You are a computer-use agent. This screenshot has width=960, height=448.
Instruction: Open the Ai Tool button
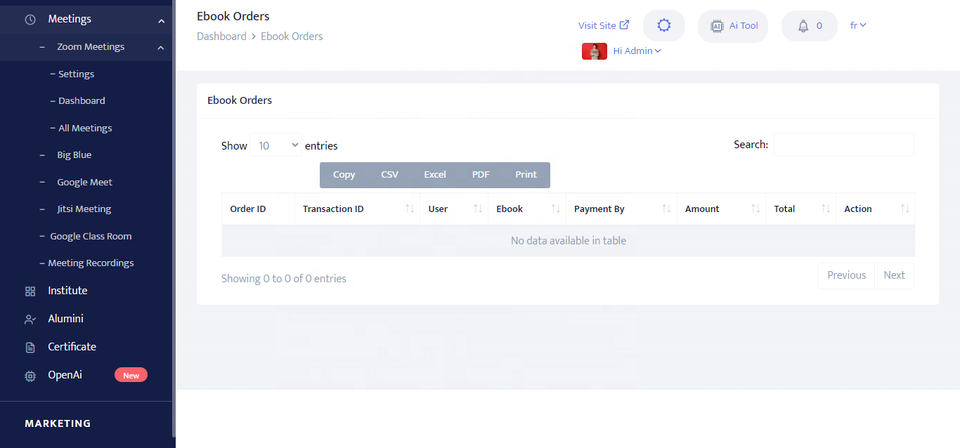click(732, 26)
